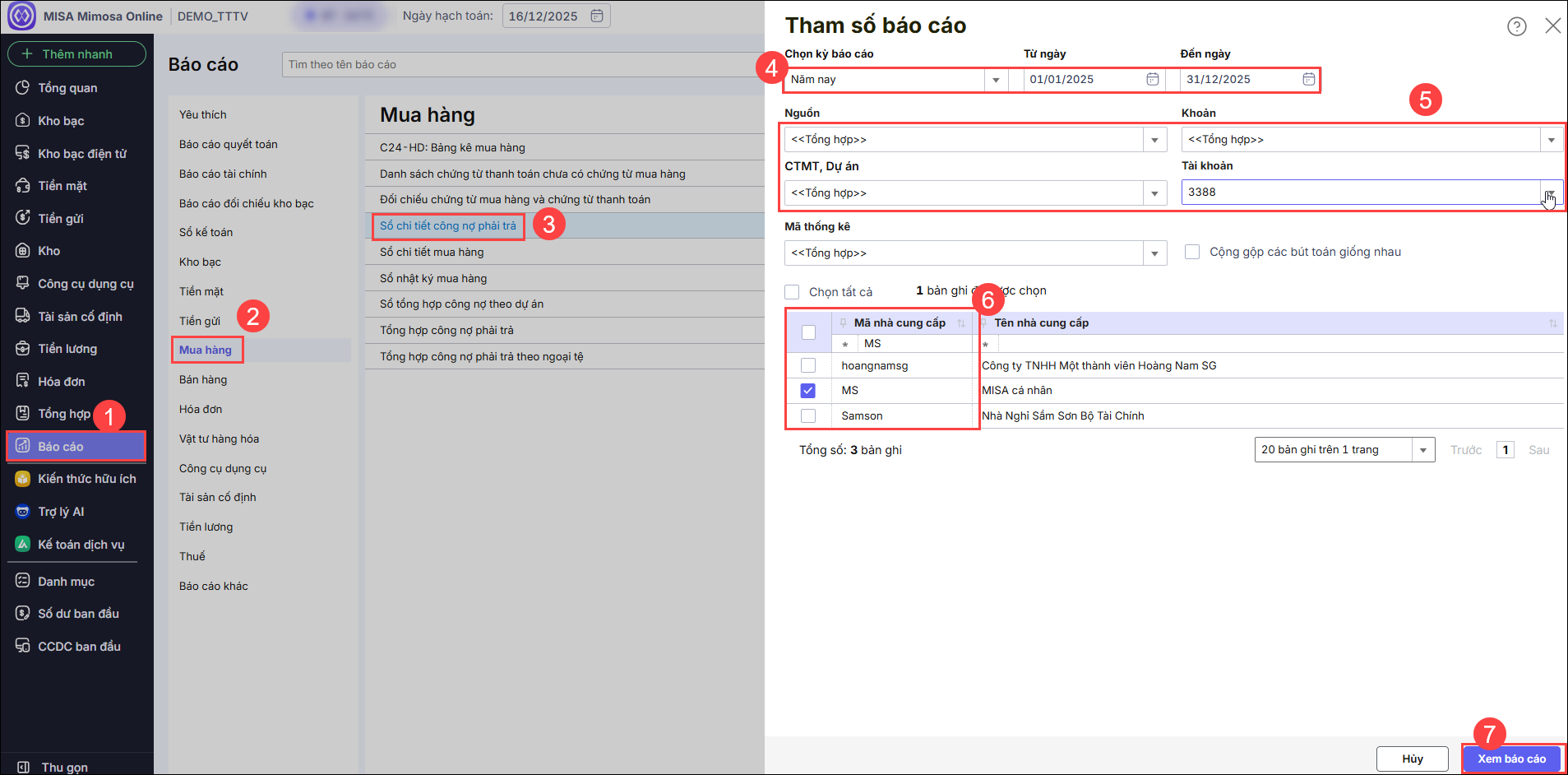Open Tổng hợp công nợ phải trả report
Viewport: 1568px width, 775px height.
pos(446,330)
